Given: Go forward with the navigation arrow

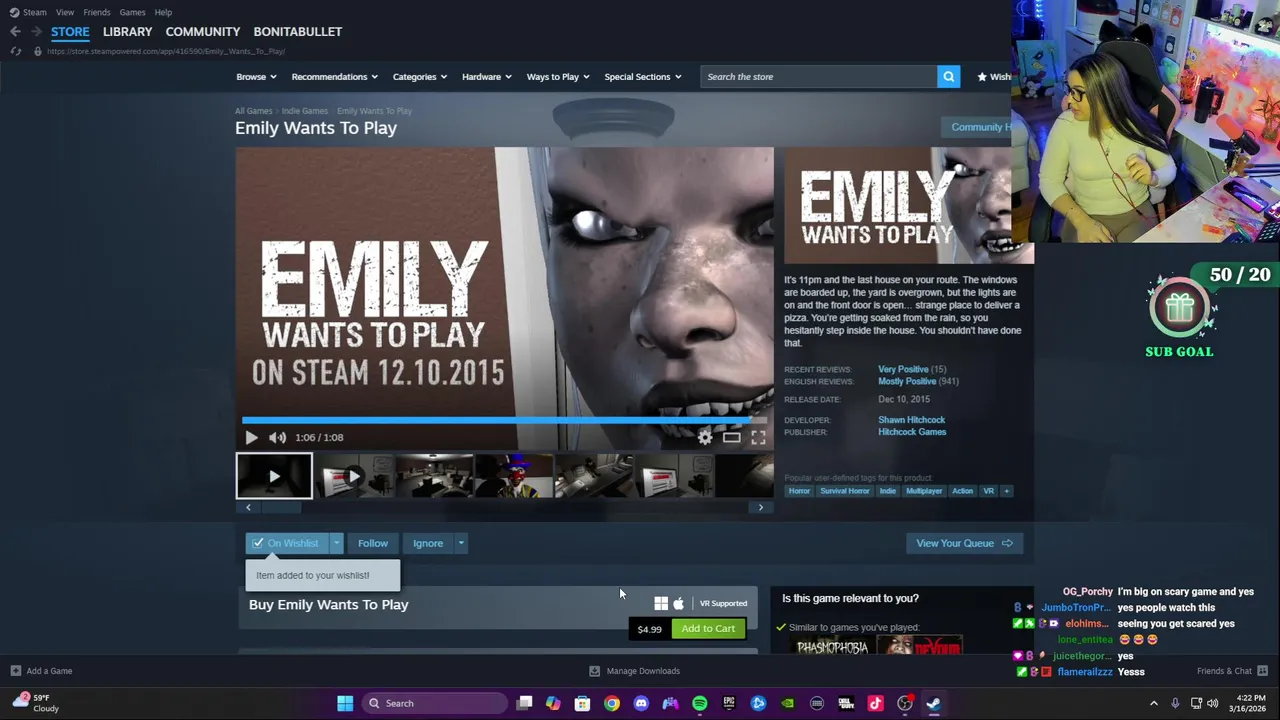Looking at the screenshot, I should [36, 32].
